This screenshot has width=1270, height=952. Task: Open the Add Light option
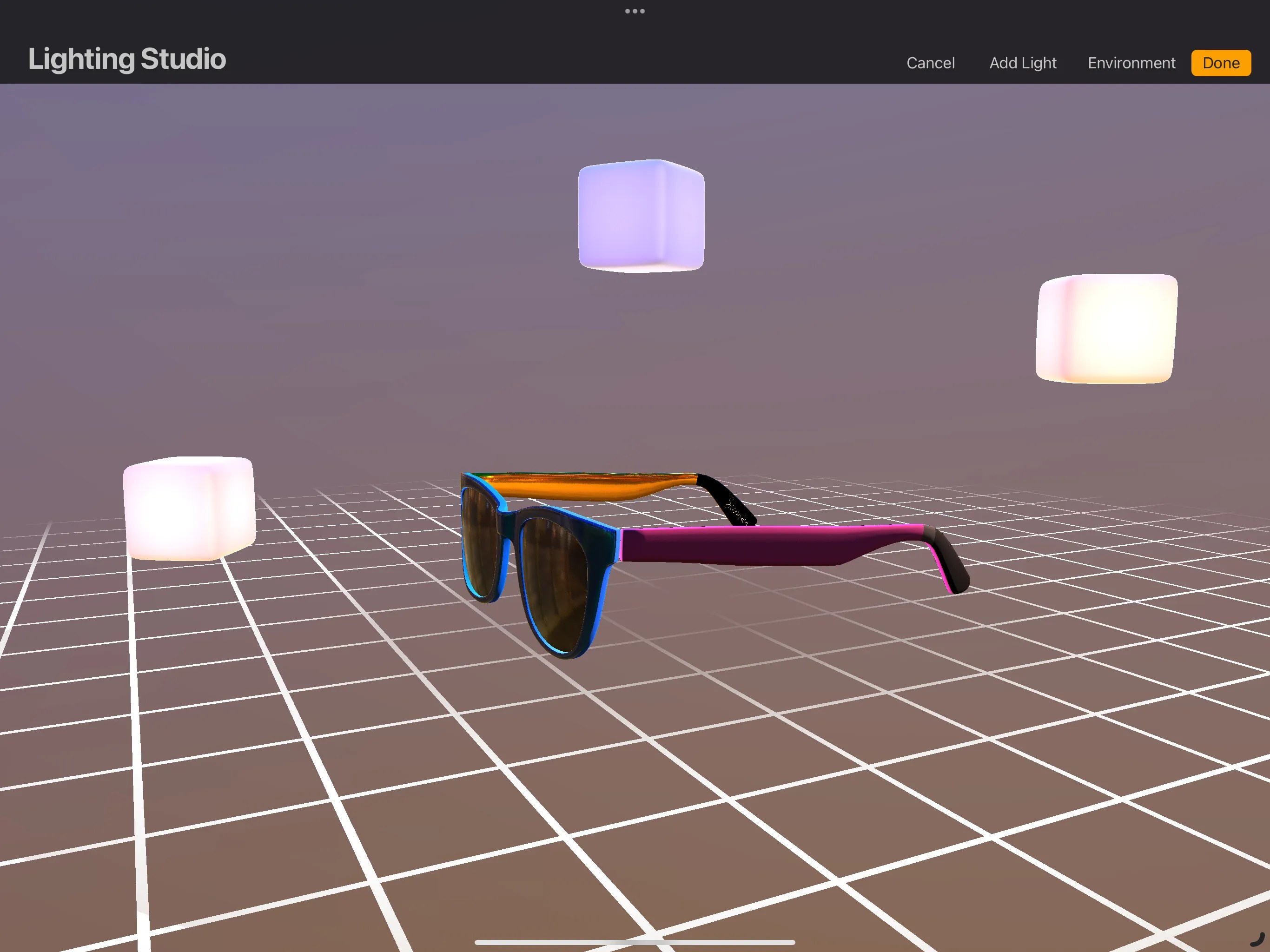pos(1023,63)
